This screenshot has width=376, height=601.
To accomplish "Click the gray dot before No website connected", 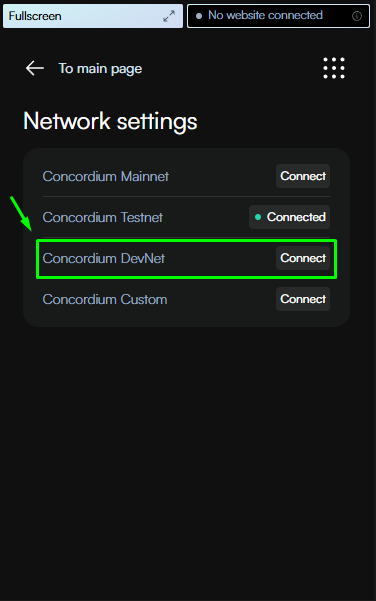I will (x=199, y=16).
